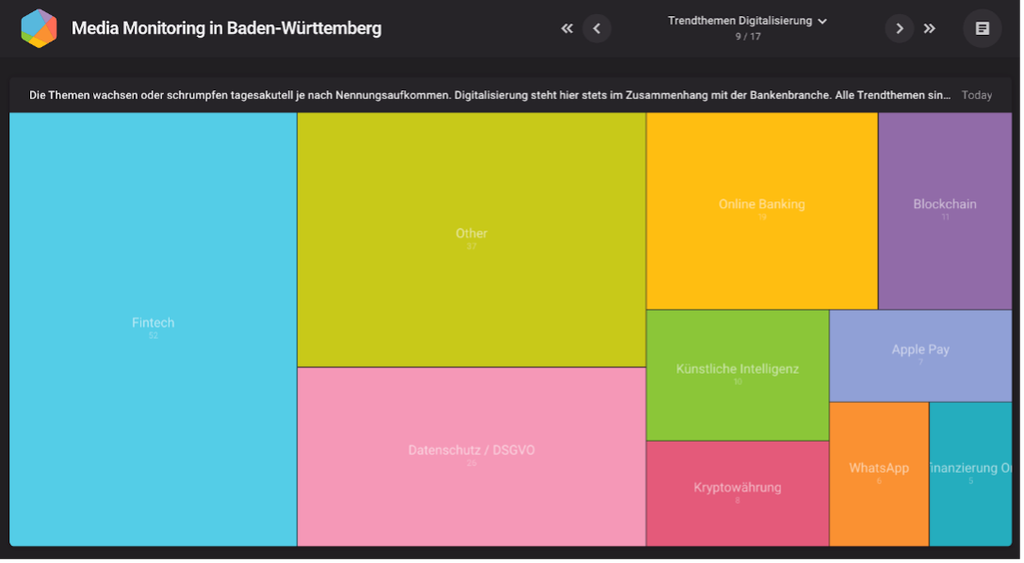The height and width of the screenshot is (563, 1024).
Task: Select the Fintech treemap tile
Action: (x=153, y=328)
